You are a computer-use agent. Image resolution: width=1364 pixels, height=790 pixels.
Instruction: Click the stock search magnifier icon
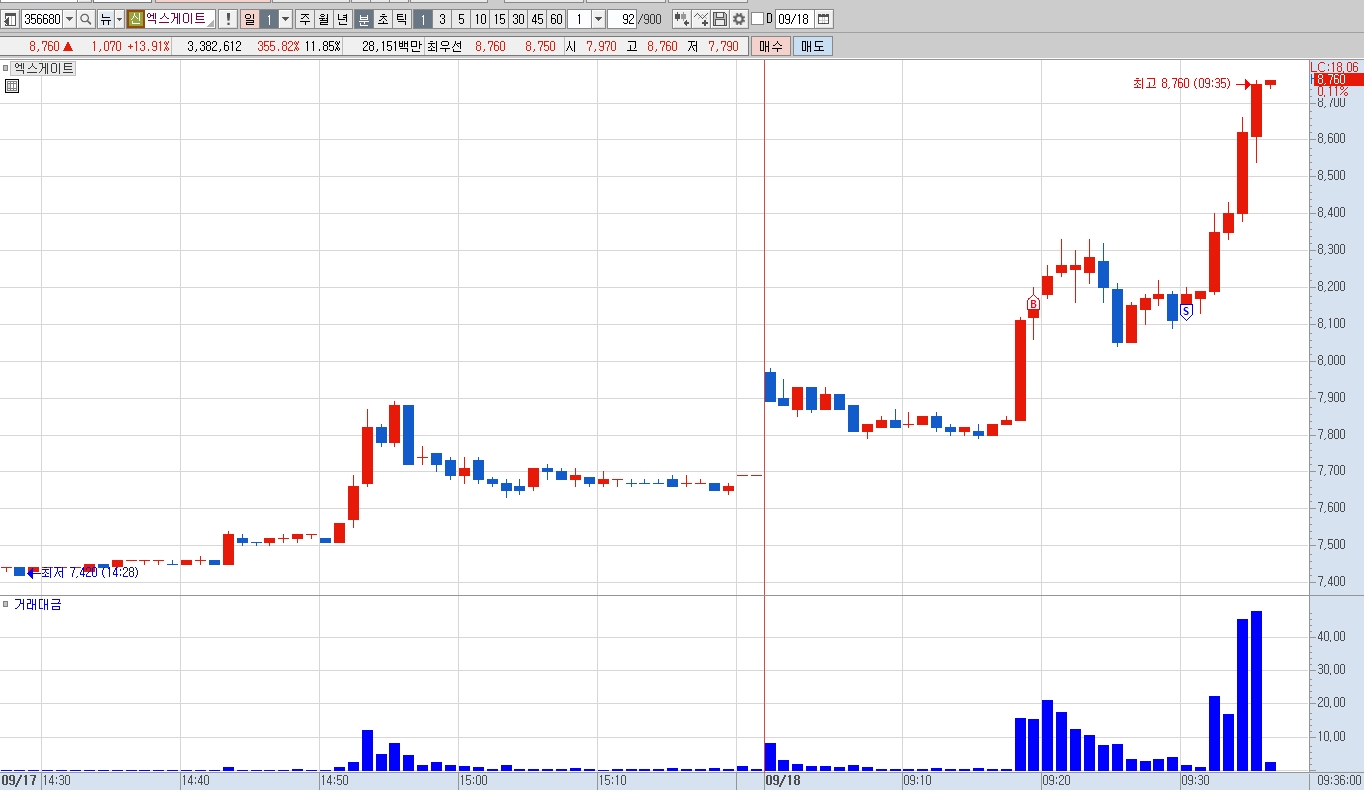(86, 19)
